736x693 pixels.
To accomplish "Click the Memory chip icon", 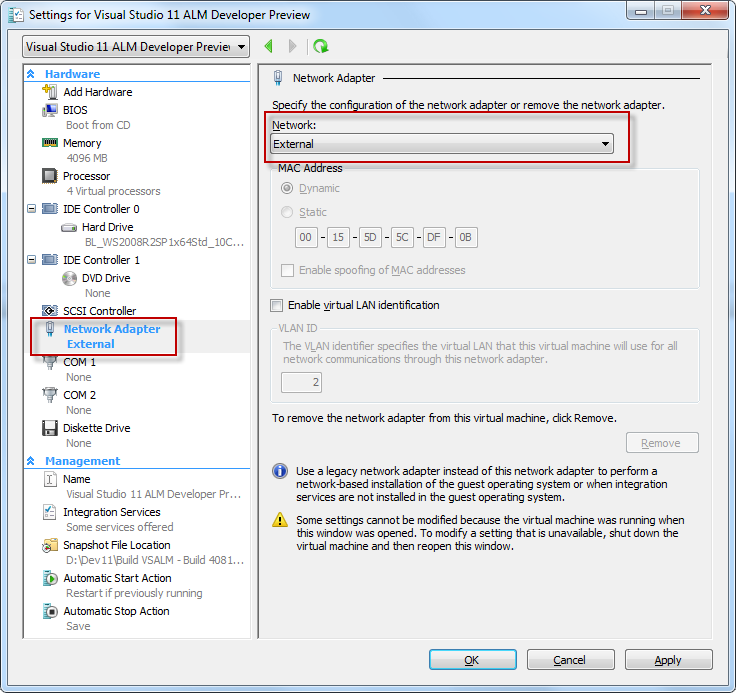I will [x=50, y=142].
